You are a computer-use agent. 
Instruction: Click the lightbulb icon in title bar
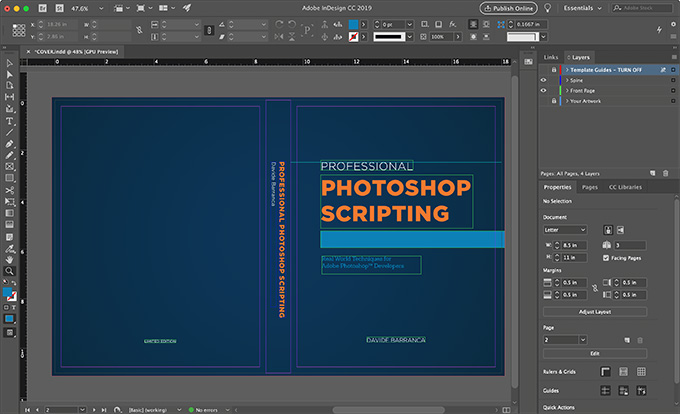pyautogui.click(x=548, y=8)
